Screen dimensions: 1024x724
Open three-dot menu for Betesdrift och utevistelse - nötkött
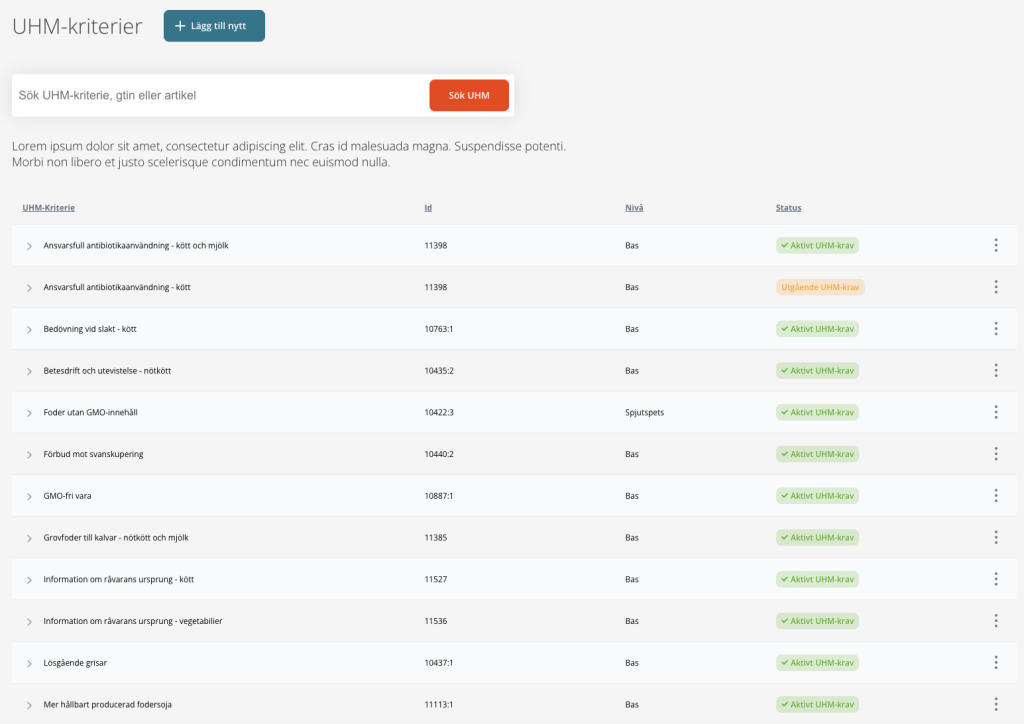coord(995,371)
